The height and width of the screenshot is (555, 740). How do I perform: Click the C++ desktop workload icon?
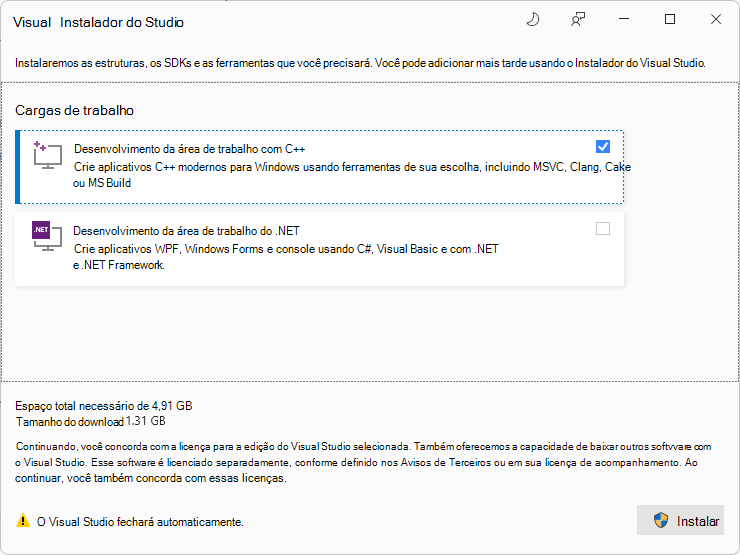pos(48,155)
